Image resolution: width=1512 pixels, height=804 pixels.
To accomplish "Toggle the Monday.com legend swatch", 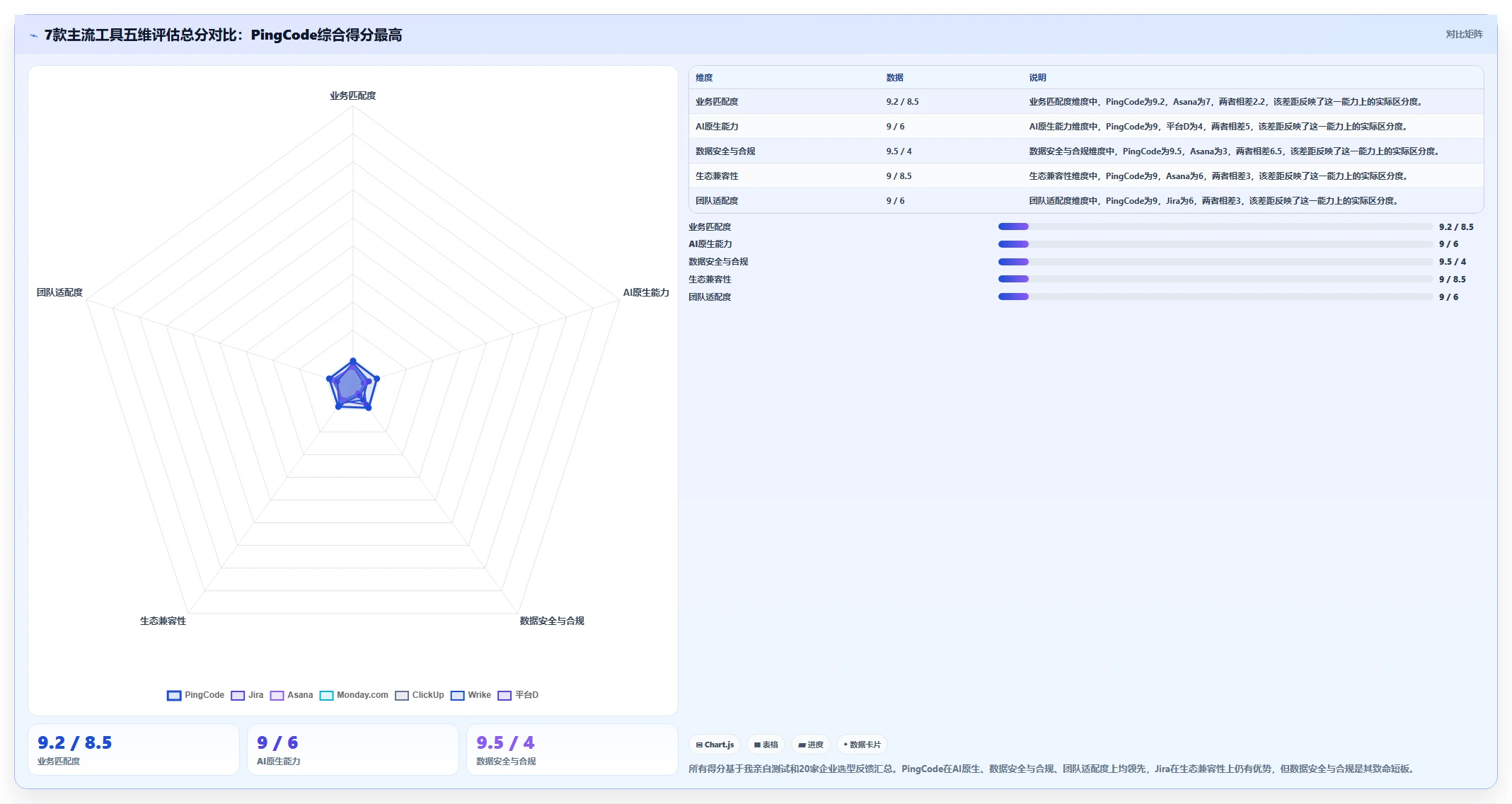I will click(326, 696).
